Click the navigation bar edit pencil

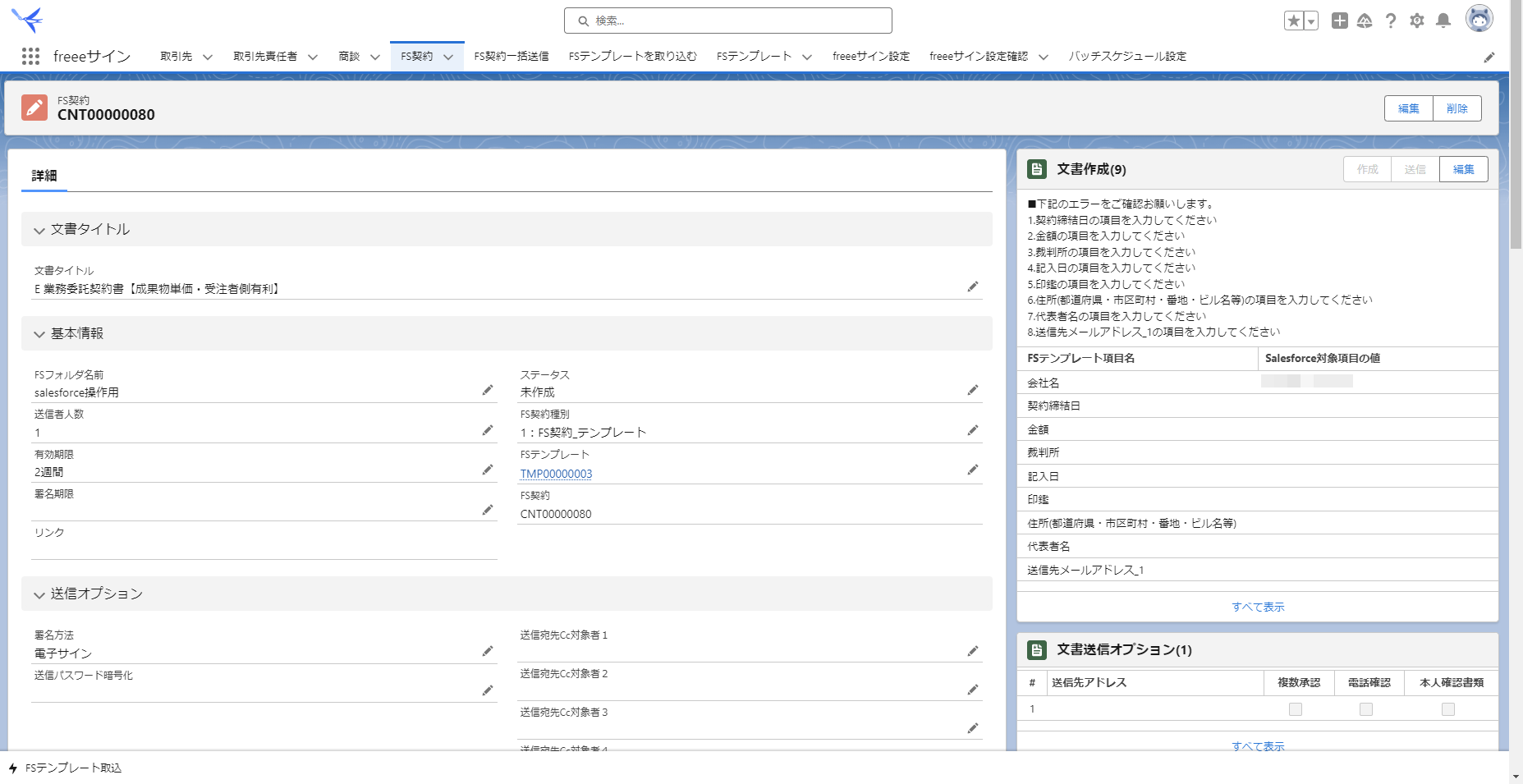pyautogui.click(x=1489, y=57)
